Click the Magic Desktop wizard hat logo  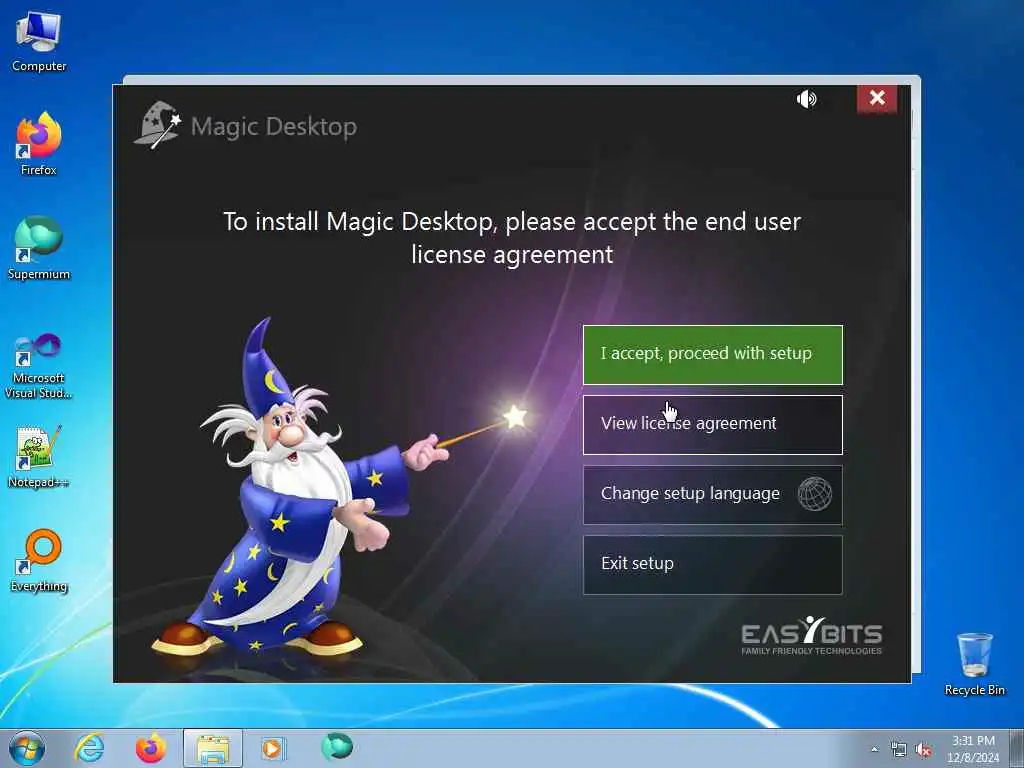157,124
